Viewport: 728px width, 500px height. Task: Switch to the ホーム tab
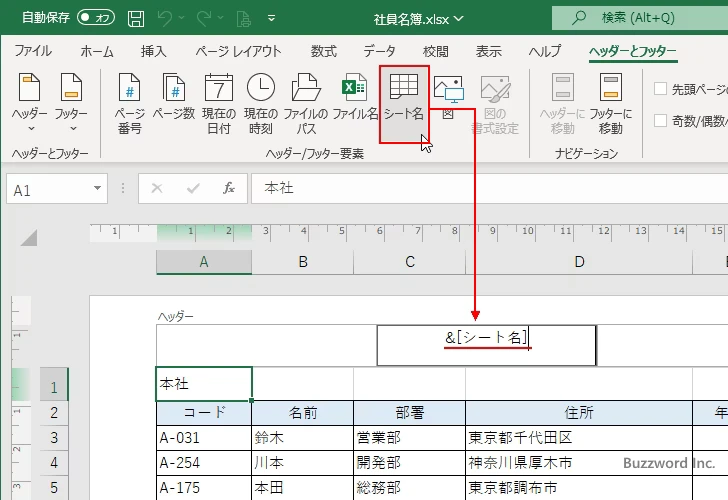pyautogui.click(x=97, y=51)
